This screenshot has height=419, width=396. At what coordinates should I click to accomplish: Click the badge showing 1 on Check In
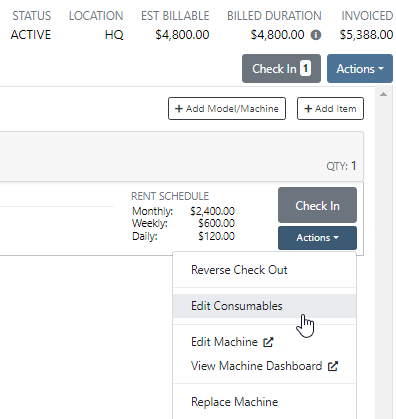click(305, 69)
